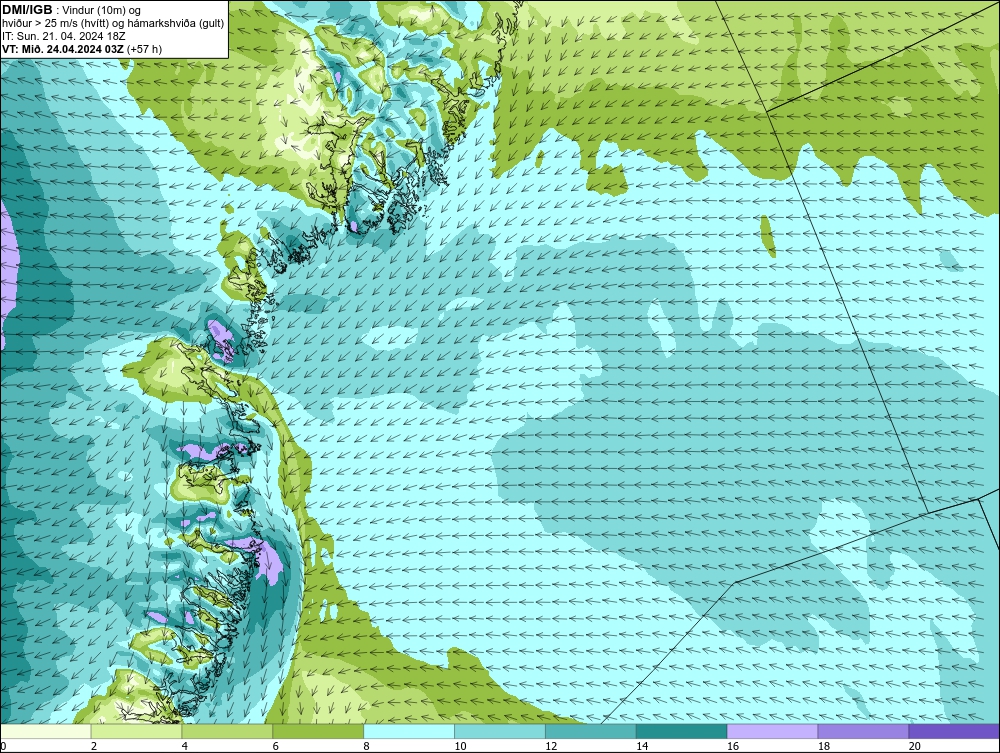Click the legend scale label "6"
Screen dimensions: 1000x753
point(276,746)
